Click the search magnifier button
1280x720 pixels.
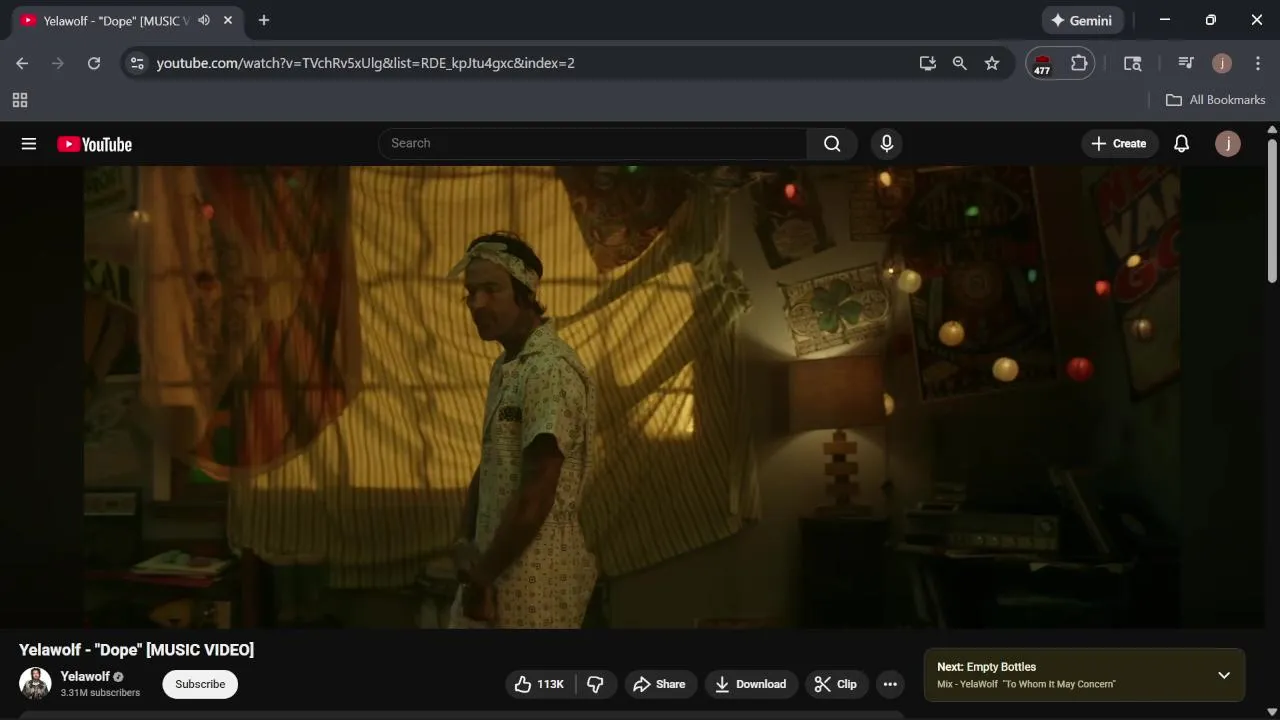[x=832, y=144]
